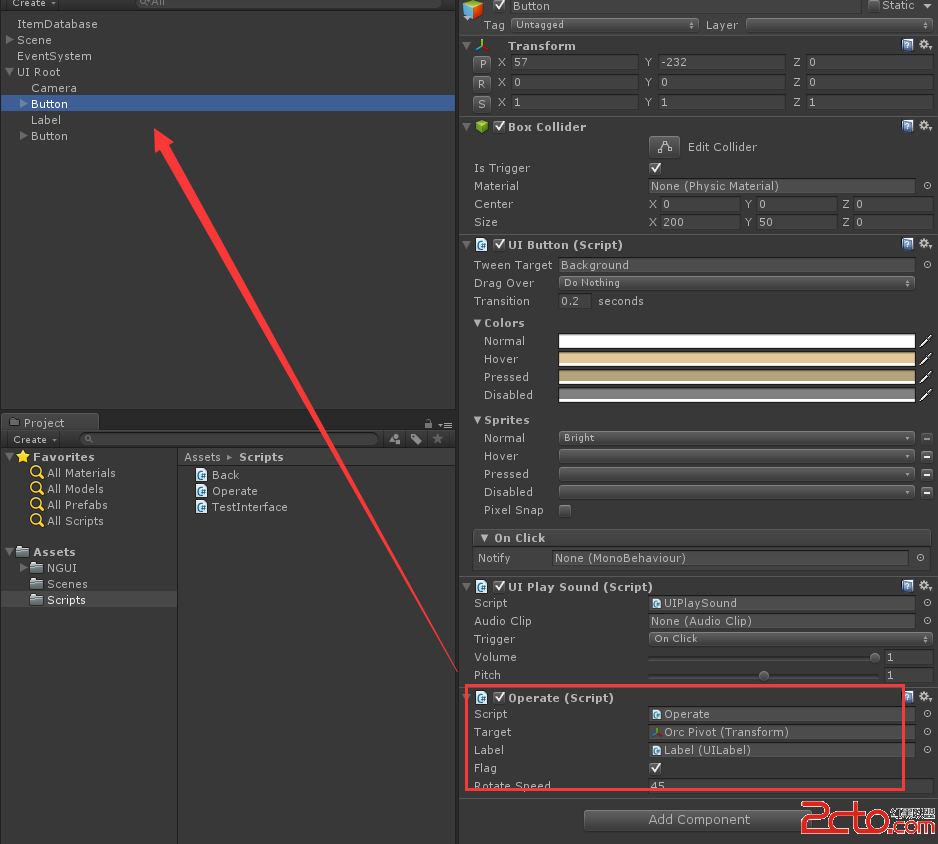This screenshot has width=938, height=844.
Task: Open UI Button script help icon
Action: click(x=907, y=243)
